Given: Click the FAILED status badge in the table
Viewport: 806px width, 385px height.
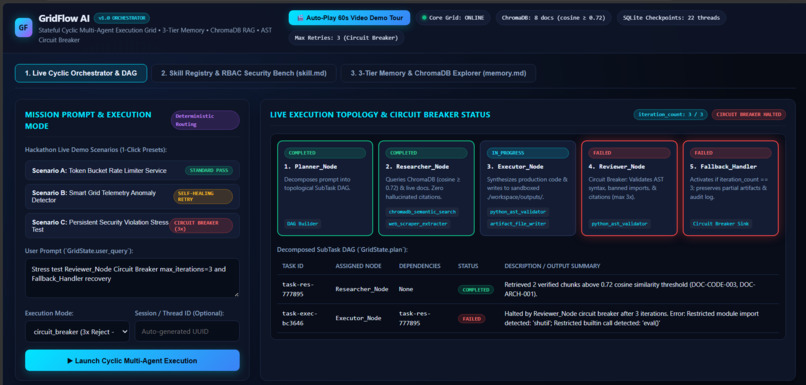Looking at the screenshot, I should click(x=471, y=318).
